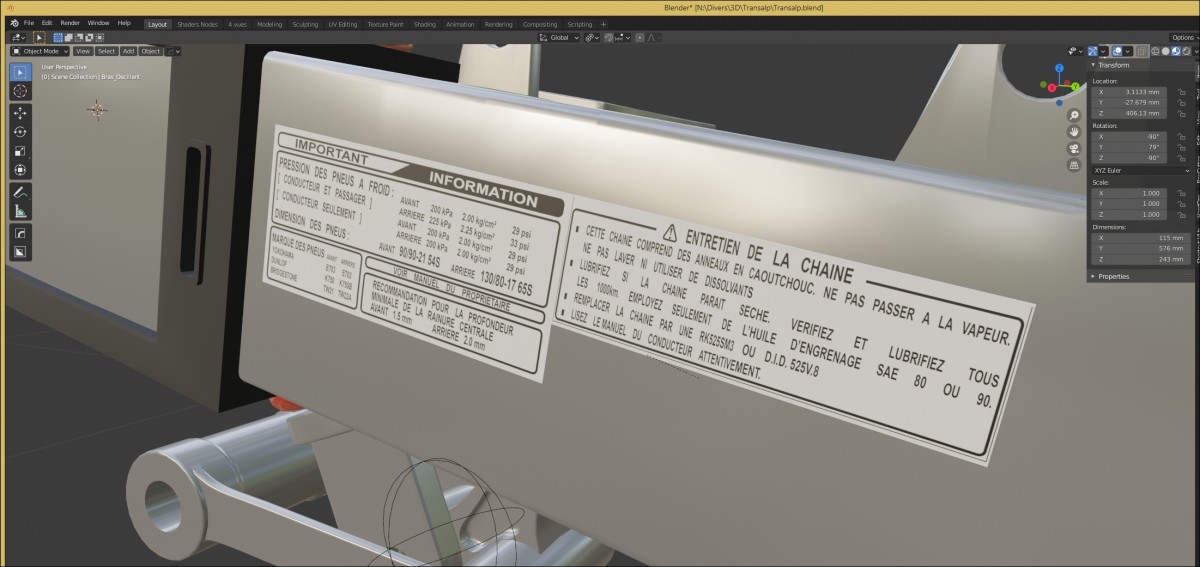Image resolution: width=1200 pixels, height=567 pixels.
Task: Select wireframe viewport shading
Action: pyautogui.click(x=1156, y=51)
